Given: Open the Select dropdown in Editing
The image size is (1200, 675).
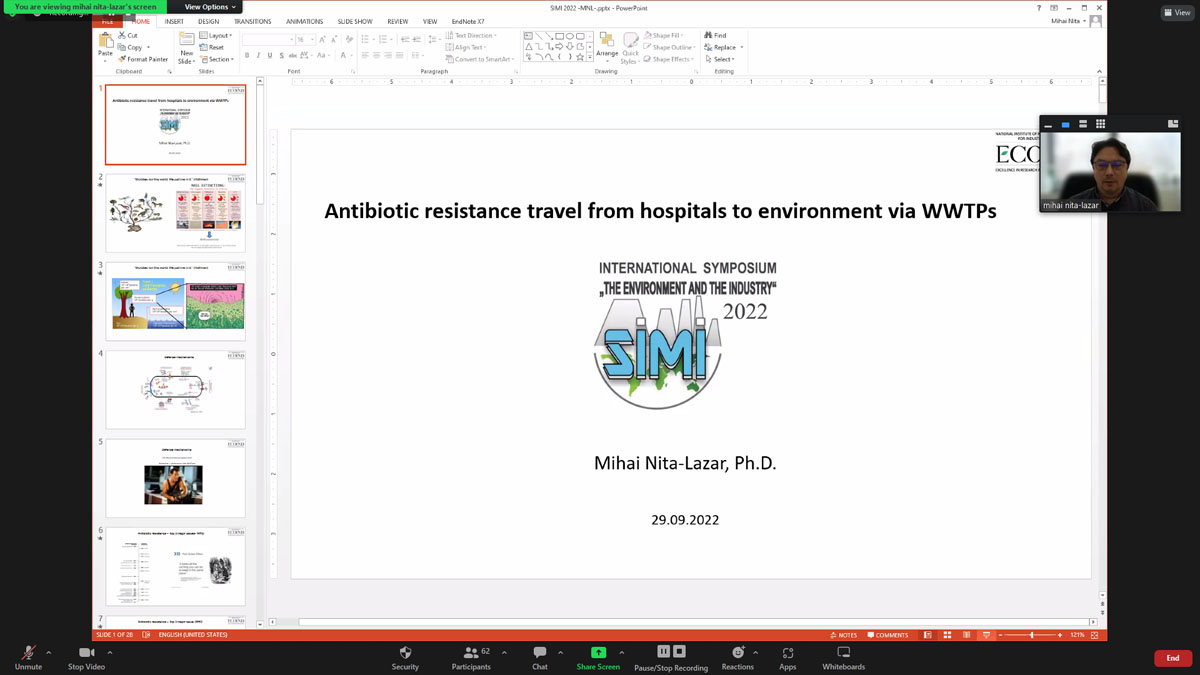Looking at the screenshot, I should [x=720, y=59].
